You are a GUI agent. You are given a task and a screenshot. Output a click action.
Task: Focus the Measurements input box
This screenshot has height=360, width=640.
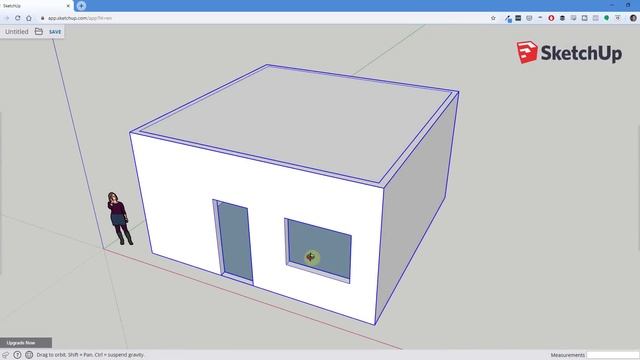pyautogui.click(x=612, y=355)
